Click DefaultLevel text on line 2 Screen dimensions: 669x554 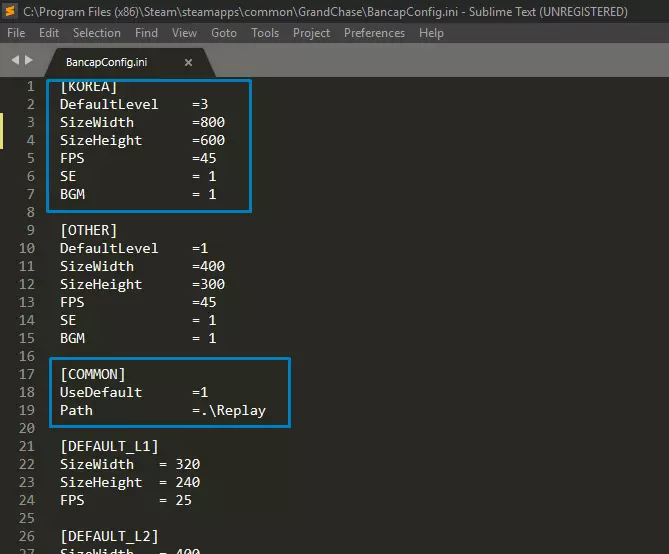109,104
